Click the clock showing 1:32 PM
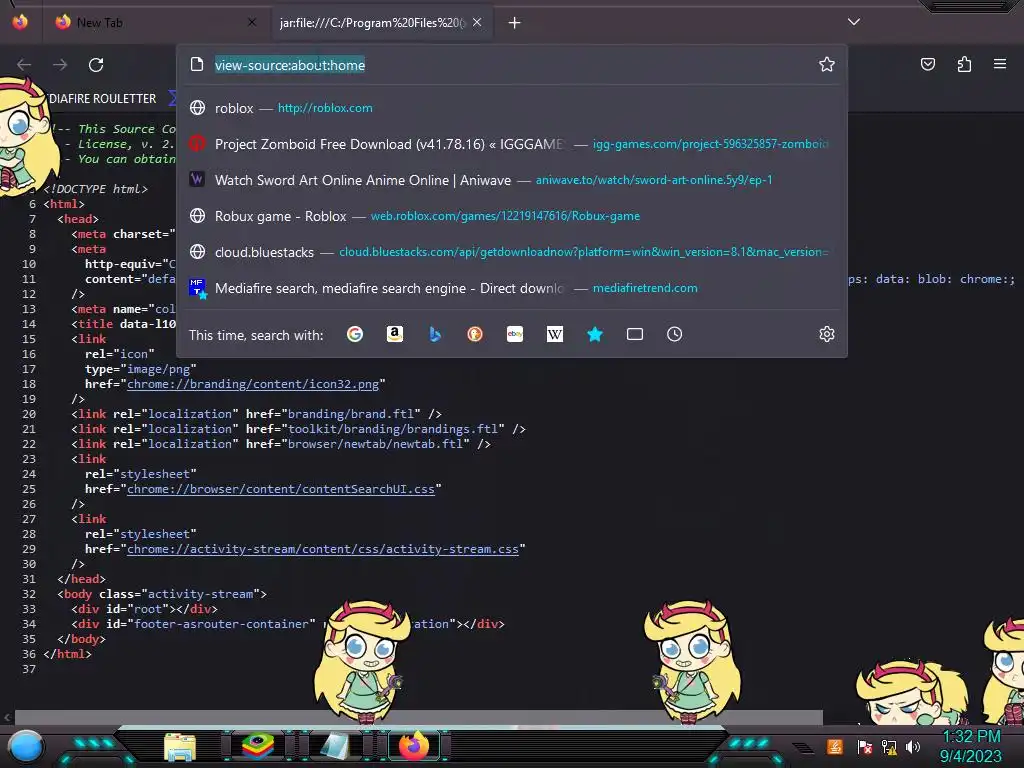Image resolution: width=1024 pixels, height=768 pixels. 971,737
